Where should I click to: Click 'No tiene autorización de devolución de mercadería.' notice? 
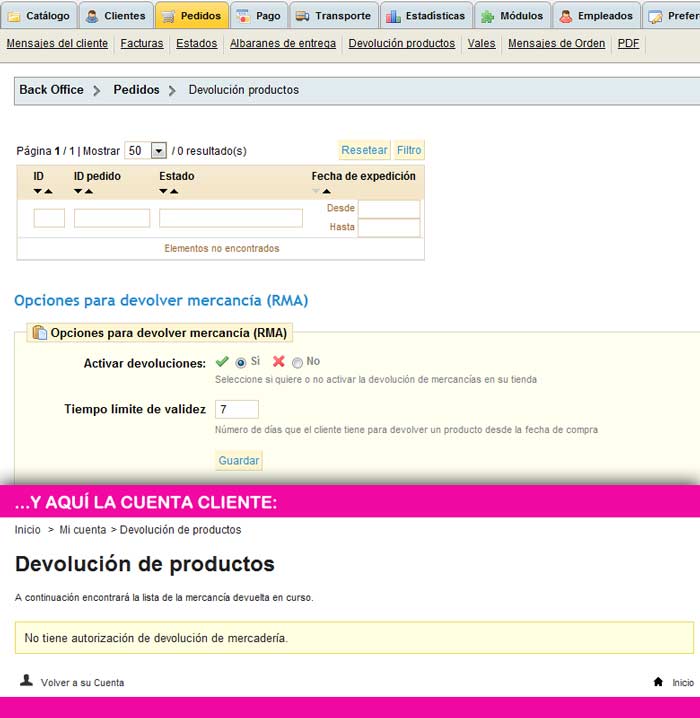coord(354,638)
